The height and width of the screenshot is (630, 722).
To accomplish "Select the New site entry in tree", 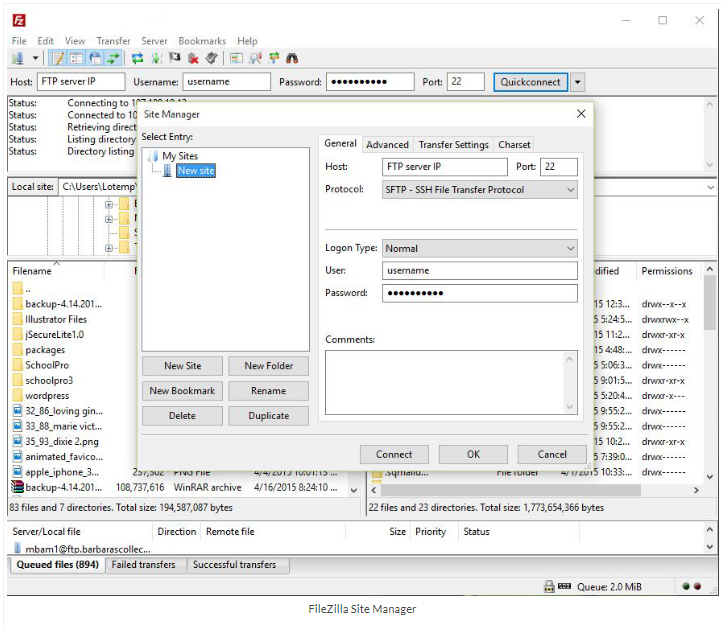I will pyautogui.click(x=196, y=171).
